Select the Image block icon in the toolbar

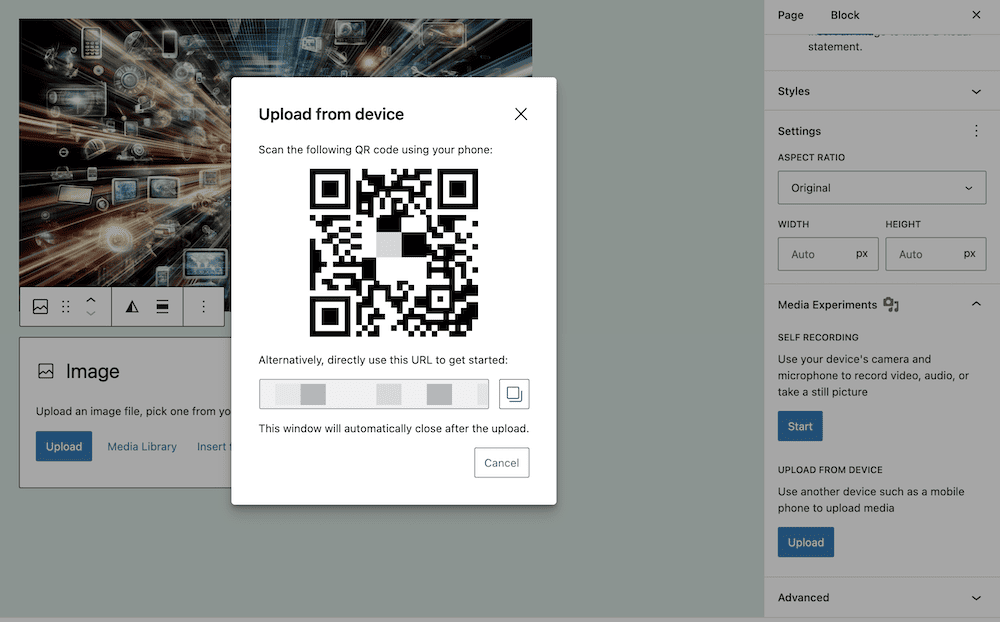(40, 306)
